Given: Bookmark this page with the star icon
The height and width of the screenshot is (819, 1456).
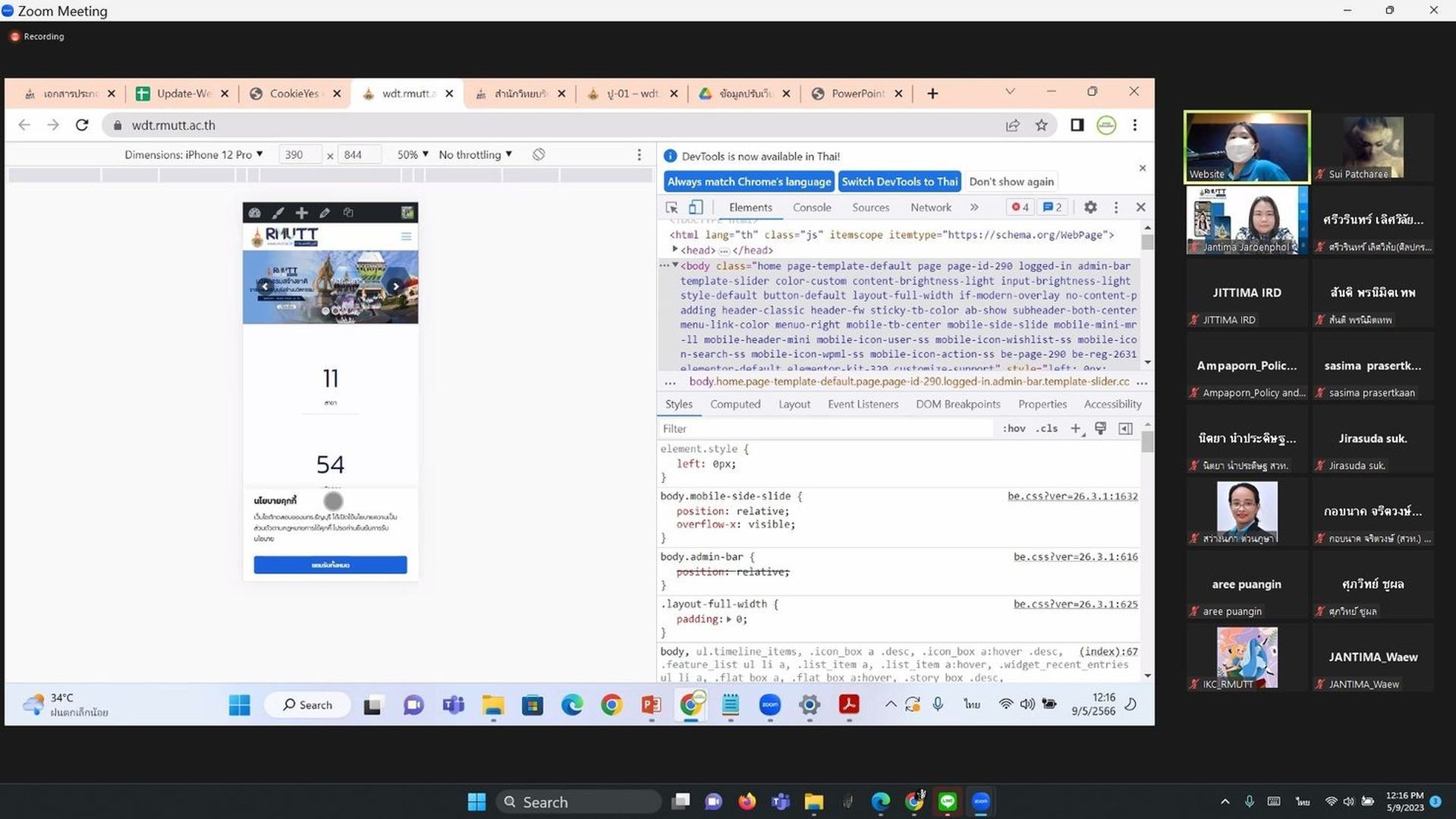Looking at the screenshot, I should (x=1042, y=125).
